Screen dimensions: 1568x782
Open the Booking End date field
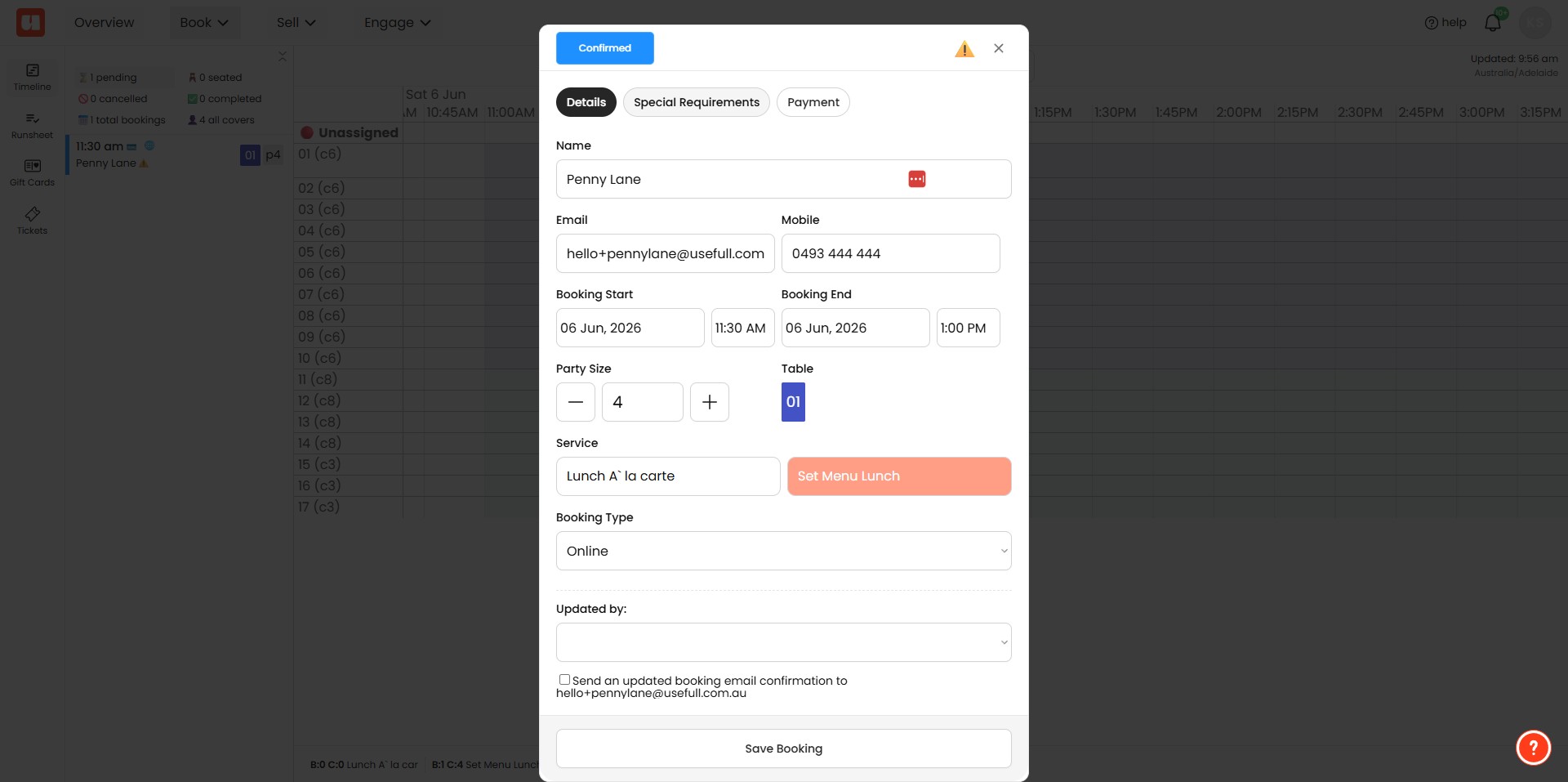(x=855, y=328)
